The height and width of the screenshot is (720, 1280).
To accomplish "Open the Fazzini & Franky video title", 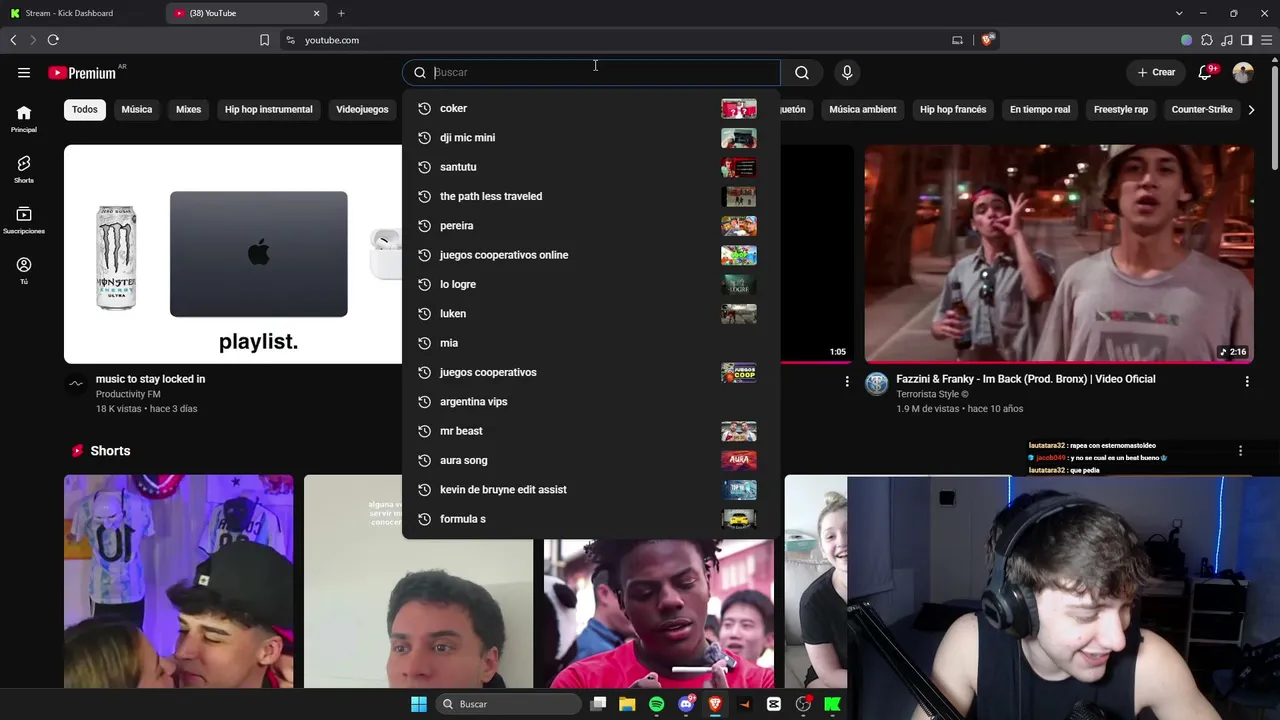I will pos(1026,379).
